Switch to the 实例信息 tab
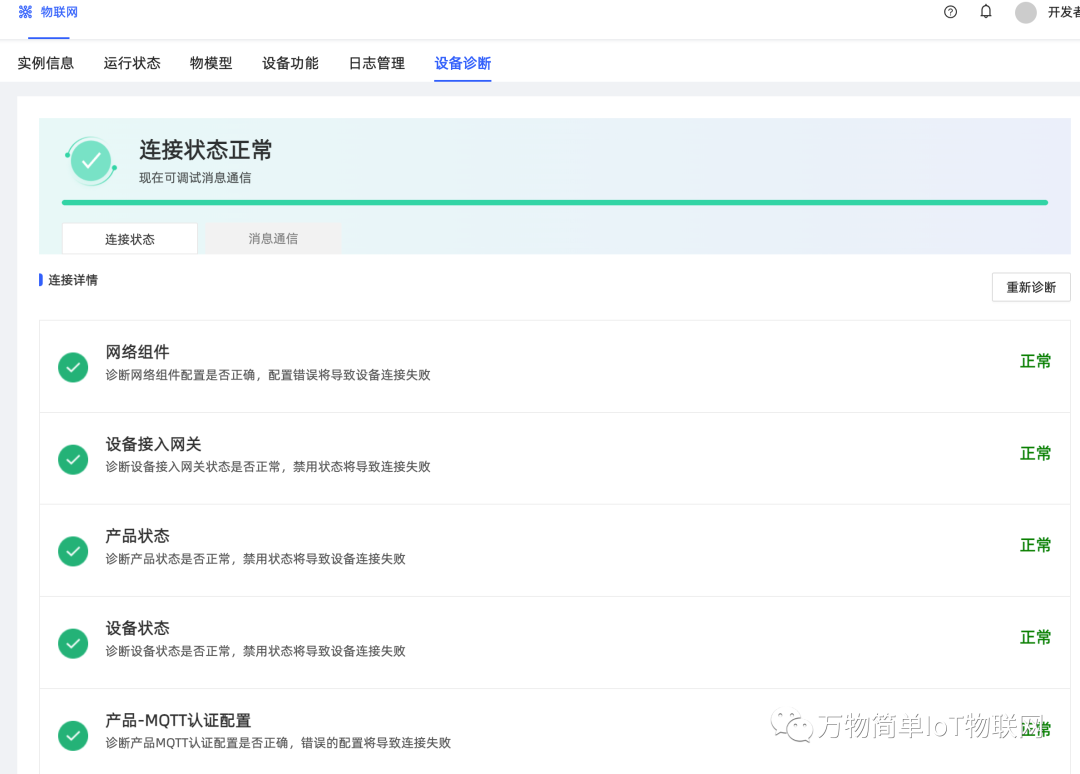This screenshot has width=1080, height=774. [46, 63]
